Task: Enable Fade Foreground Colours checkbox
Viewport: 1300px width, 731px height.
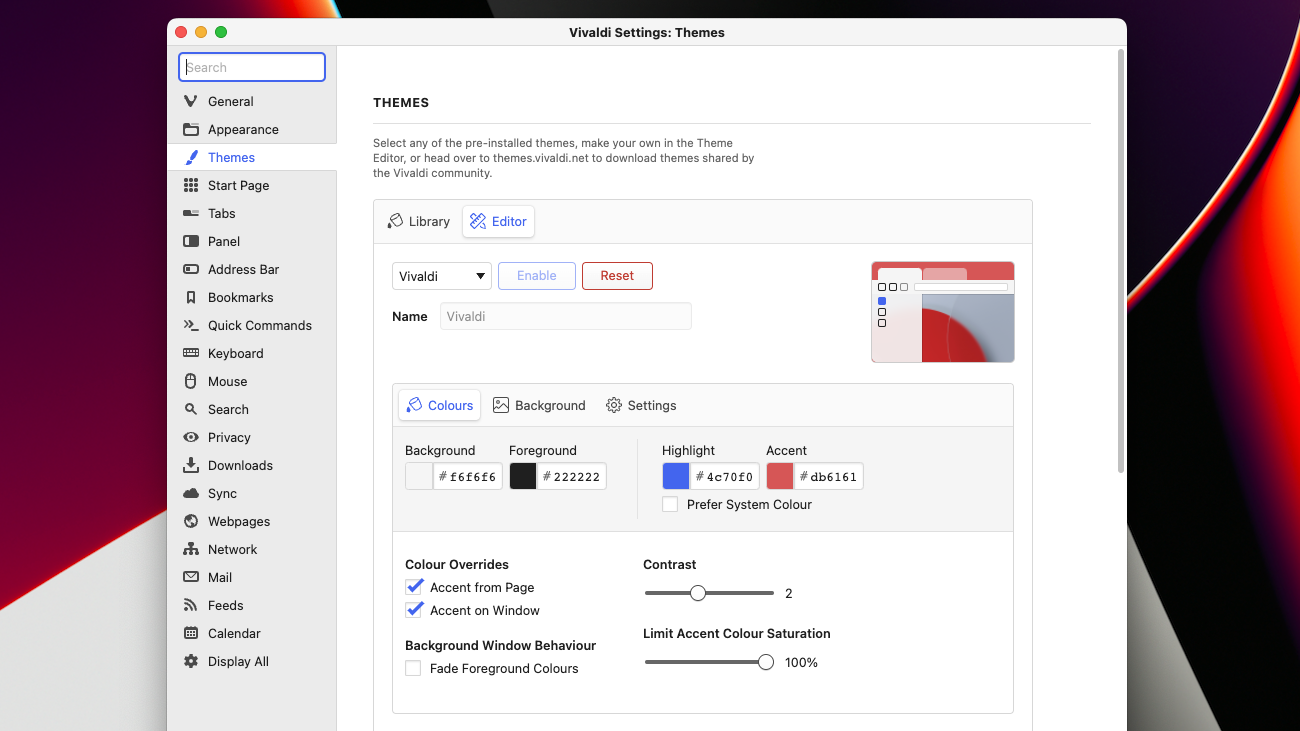Action: (413, 668)
